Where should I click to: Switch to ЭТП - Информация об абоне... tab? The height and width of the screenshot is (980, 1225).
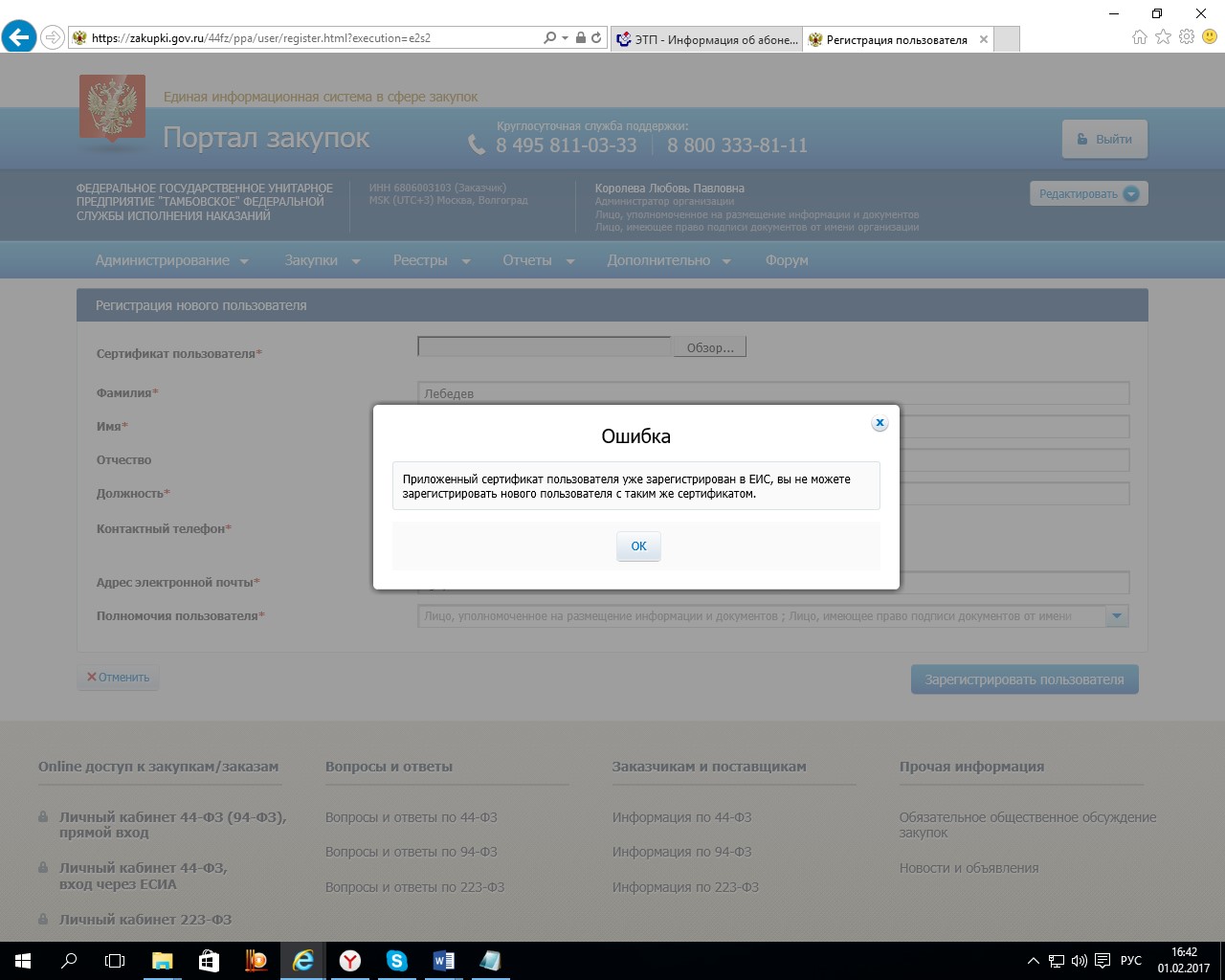(707, 39)
